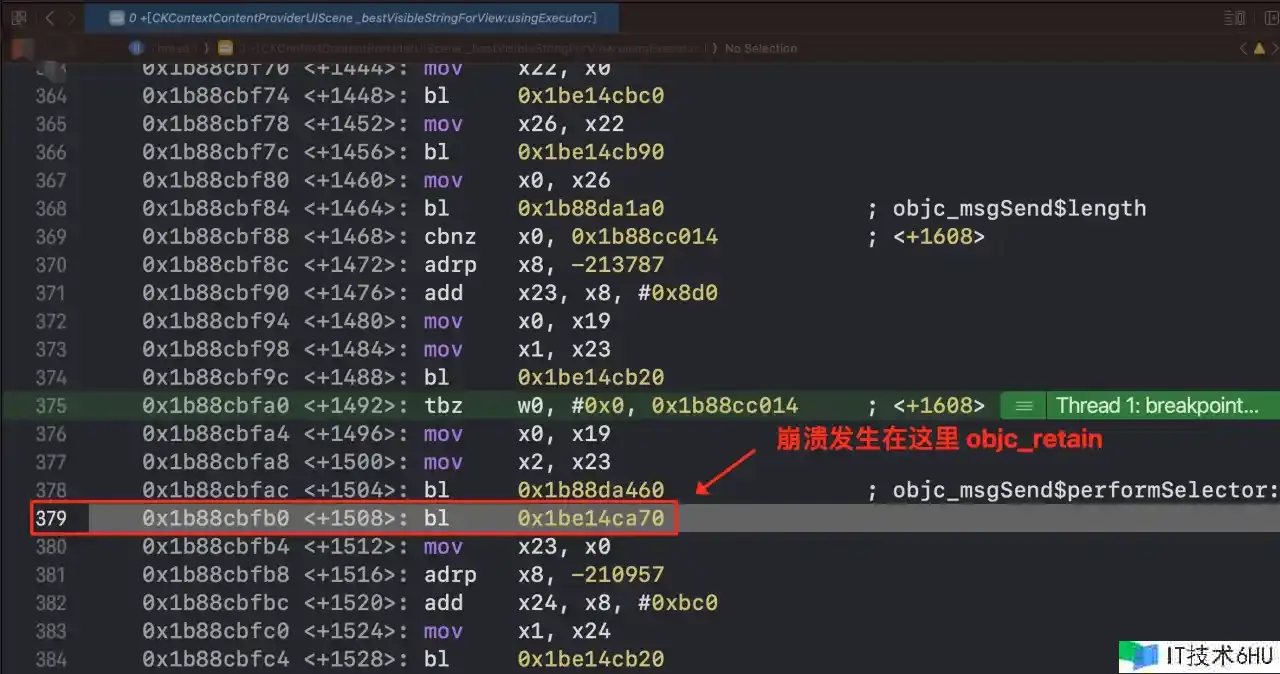The height and width of the screenshot is (674, 1280).
Task: Click line number 364 in the gutter
Action: tap(50, 96)
